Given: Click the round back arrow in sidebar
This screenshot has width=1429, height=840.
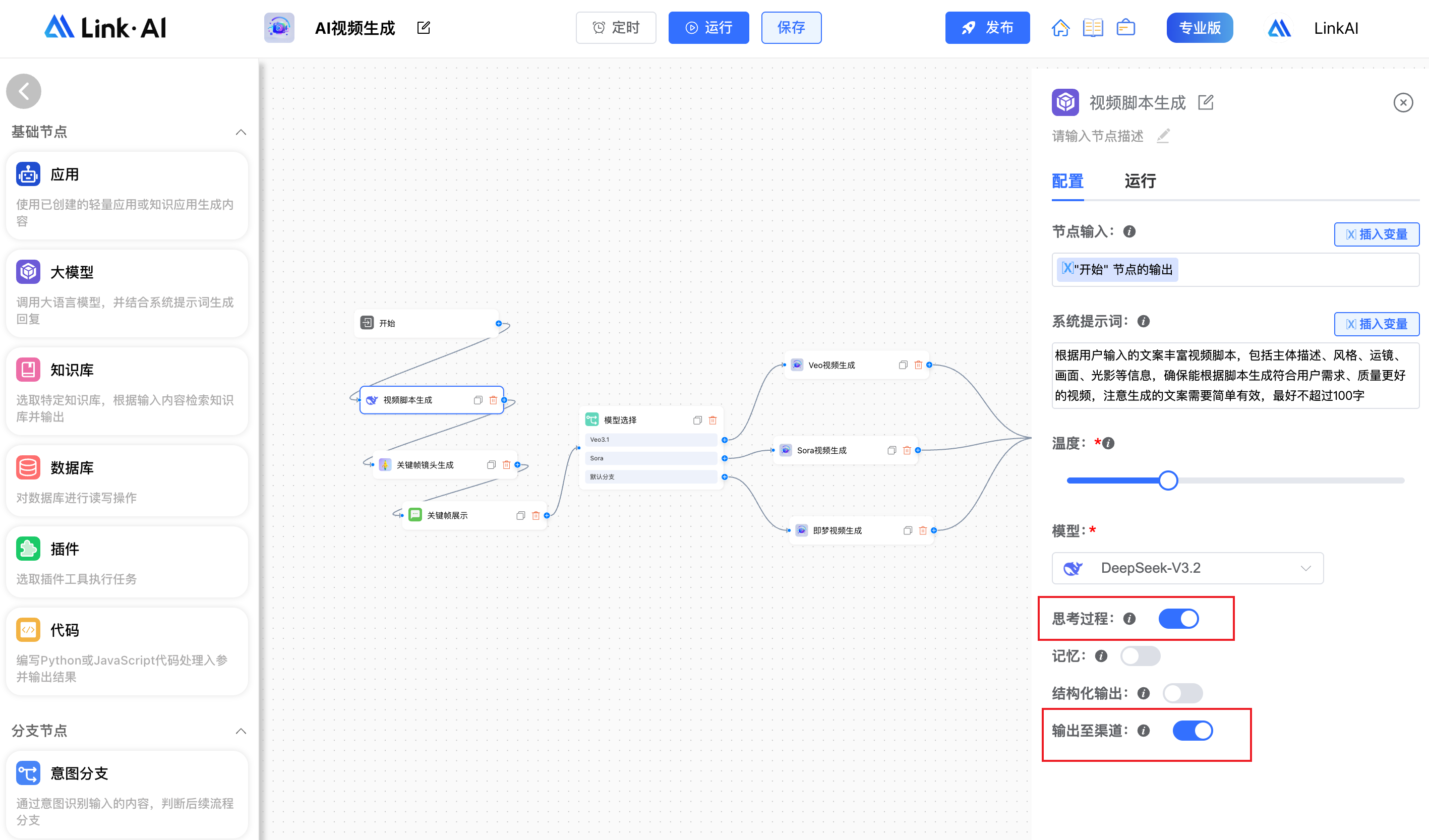Looking at the screenshot, I should [x=24, y=91].
